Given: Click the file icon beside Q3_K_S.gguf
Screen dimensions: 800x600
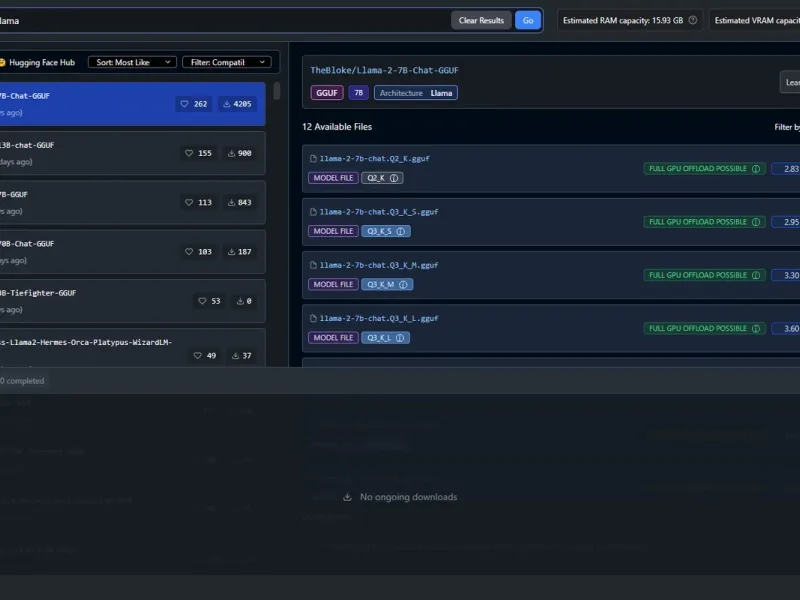Looking at the screenshot, I should tap(313, 212).
